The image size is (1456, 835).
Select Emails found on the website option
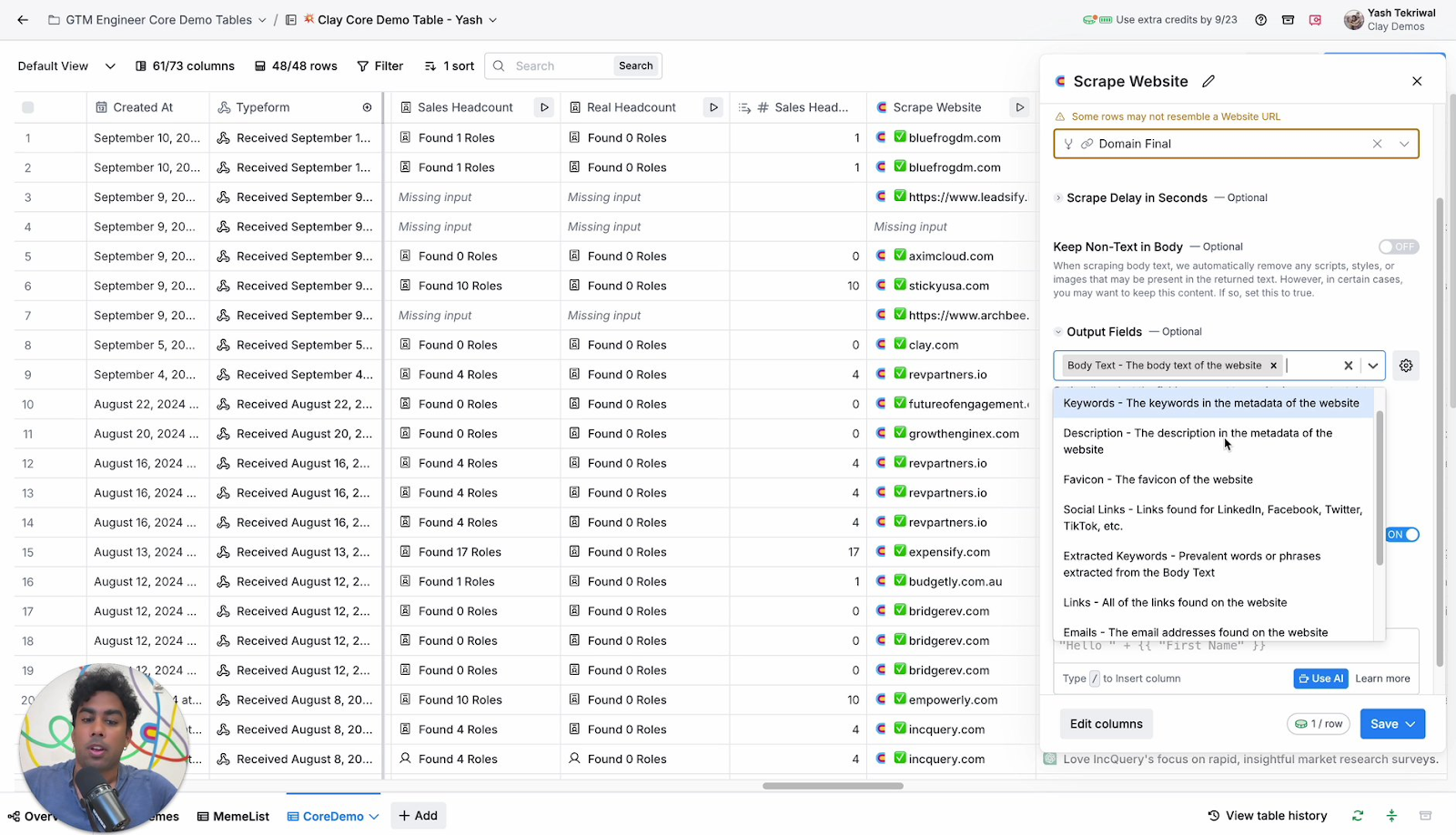click(x=1211, y=632)
